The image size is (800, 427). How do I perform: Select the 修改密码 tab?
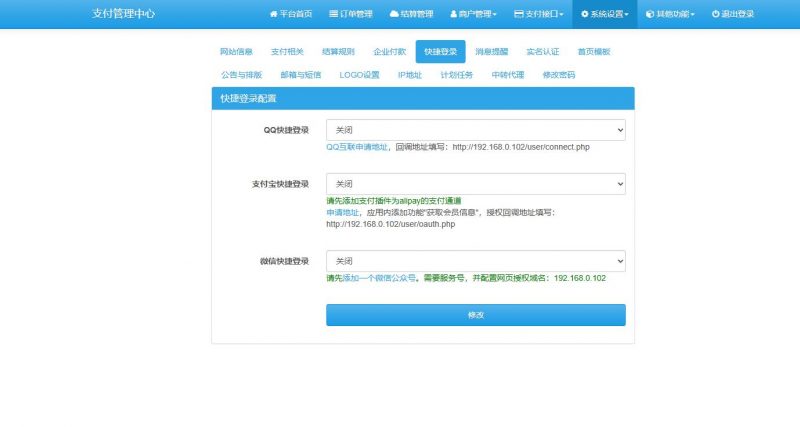(x=558, y=74)
